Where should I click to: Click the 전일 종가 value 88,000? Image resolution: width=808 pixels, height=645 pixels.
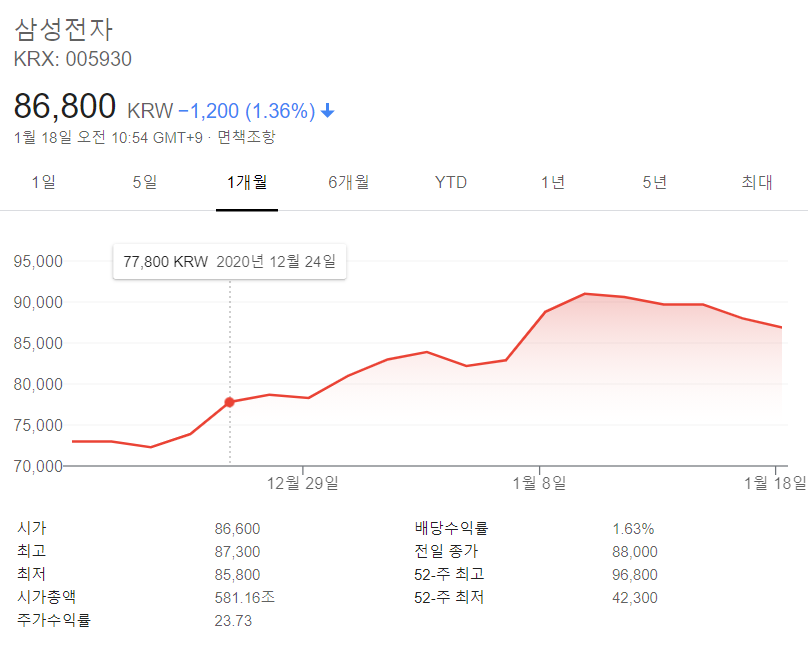click(635, 552)
